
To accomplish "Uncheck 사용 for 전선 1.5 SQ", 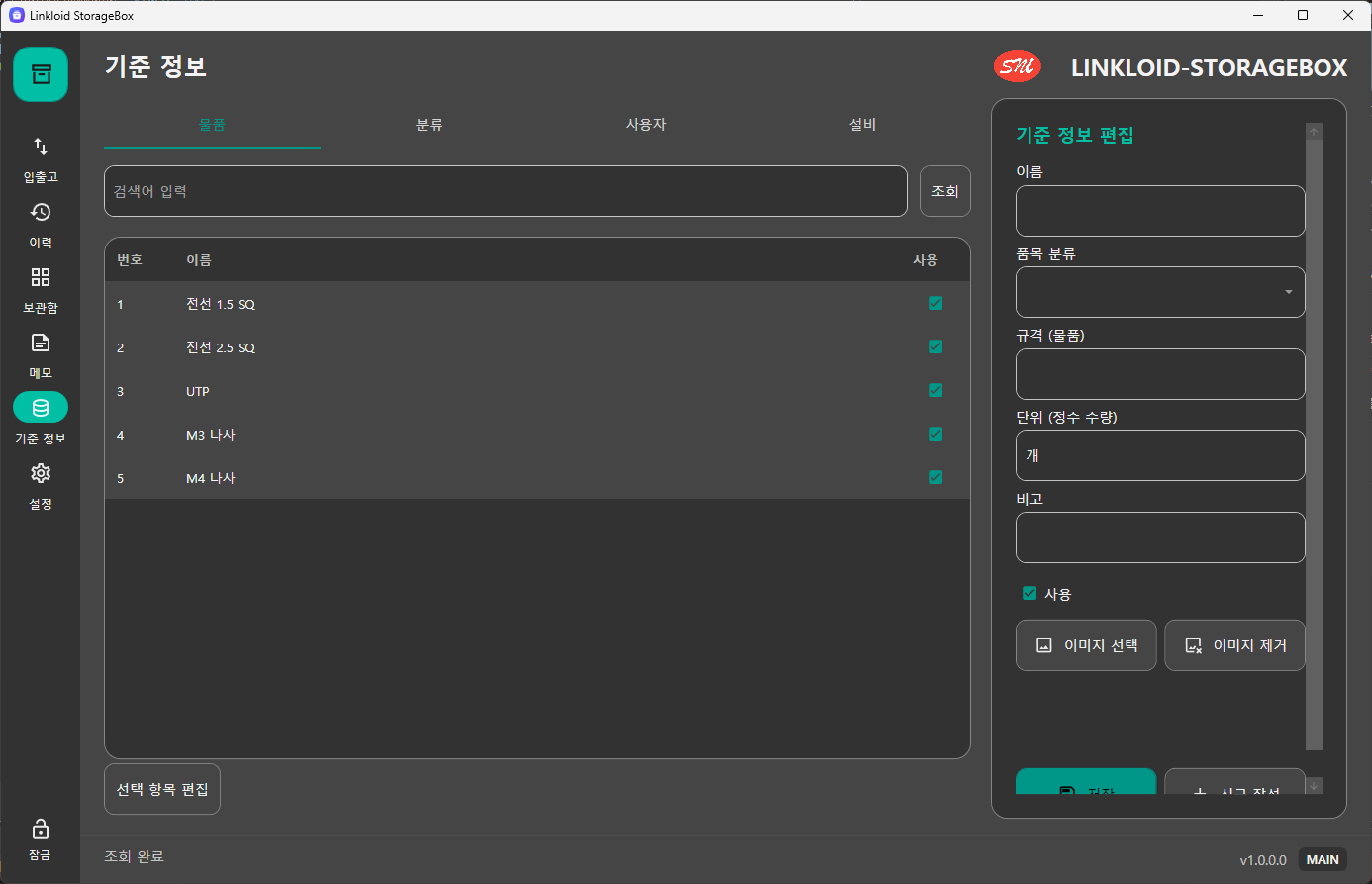I will click(935, 304).
